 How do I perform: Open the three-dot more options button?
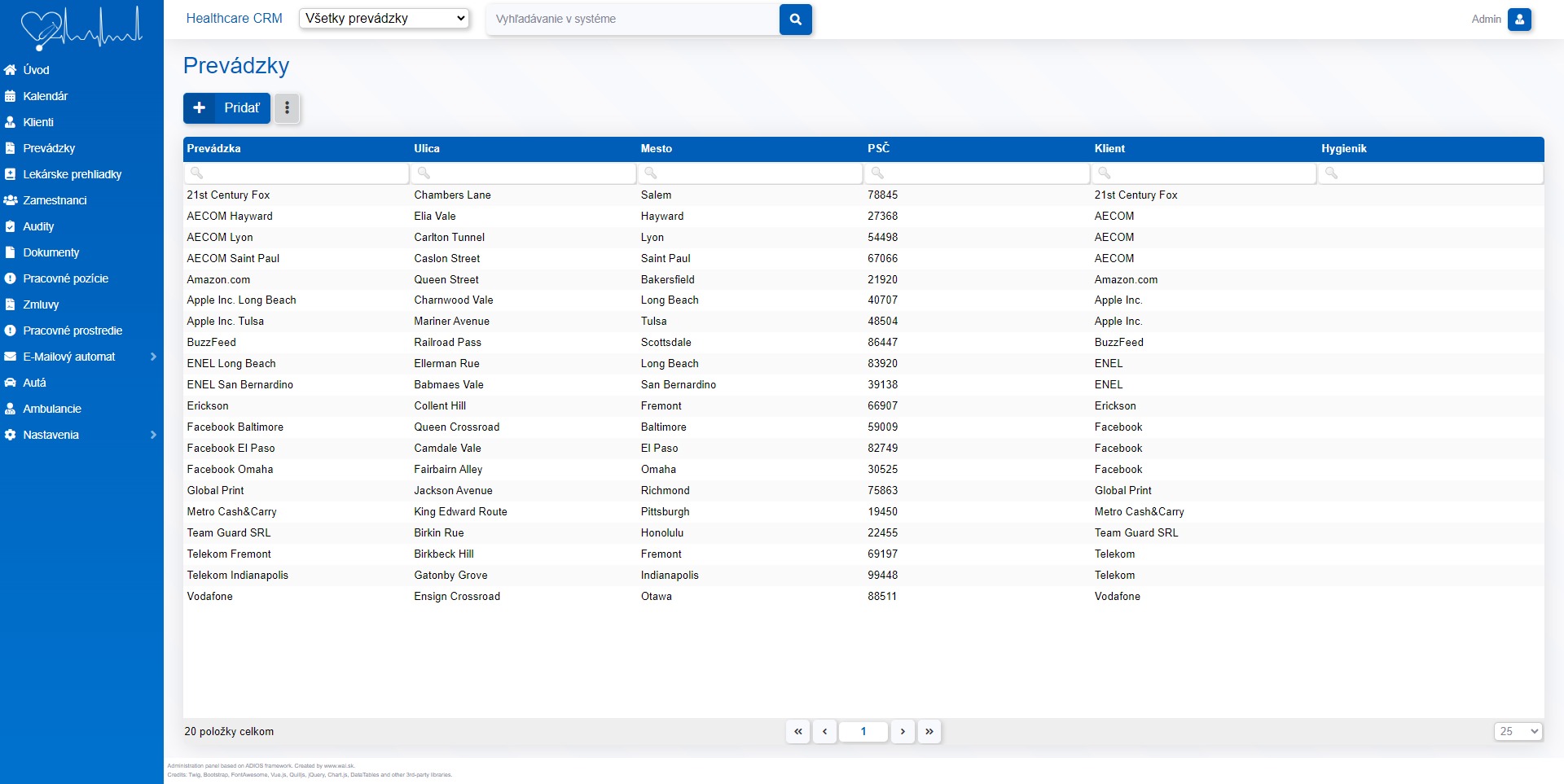click(287, 108)
